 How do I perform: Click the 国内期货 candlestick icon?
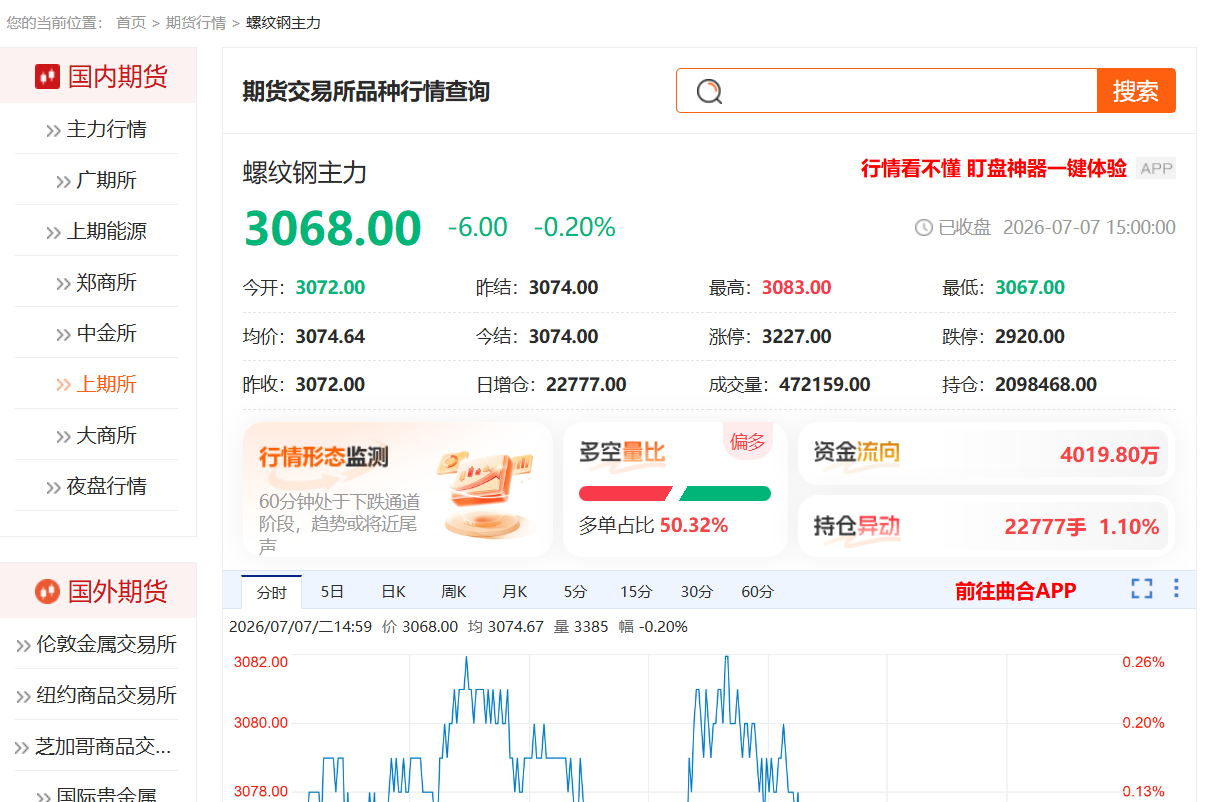coord(47,76)
